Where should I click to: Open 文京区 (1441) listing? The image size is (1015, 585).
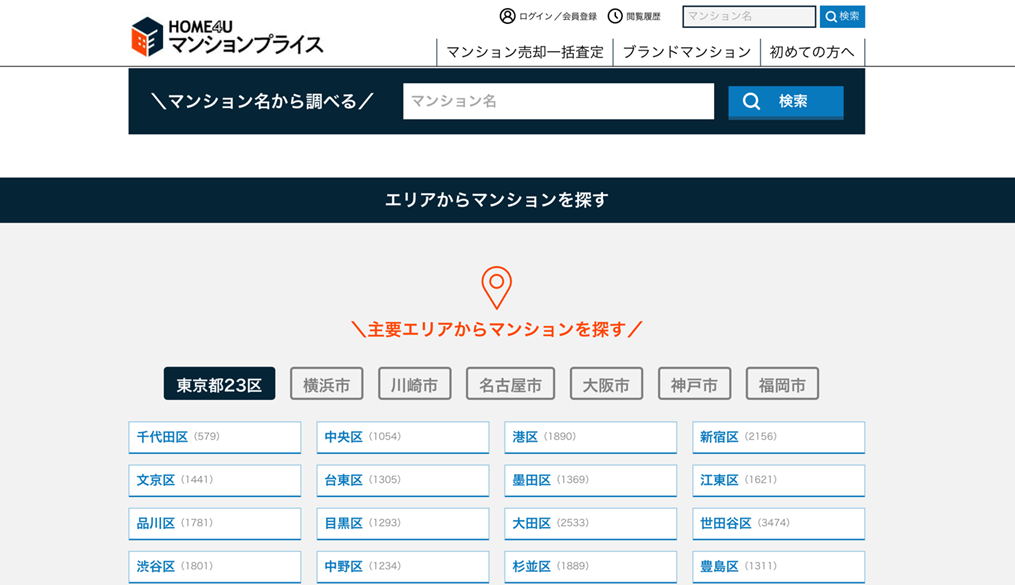point(215,480)
